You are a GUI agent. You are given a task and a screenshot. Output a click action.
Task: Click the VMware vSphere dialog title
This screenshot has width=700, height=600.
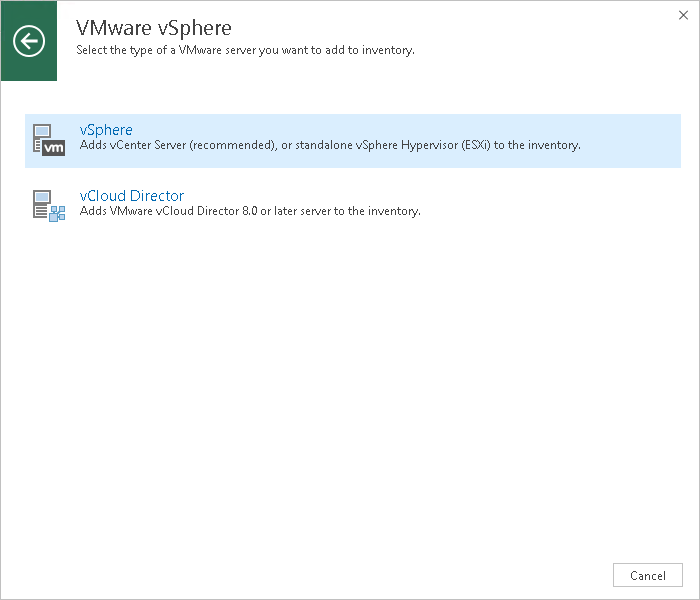pos(154,28)
